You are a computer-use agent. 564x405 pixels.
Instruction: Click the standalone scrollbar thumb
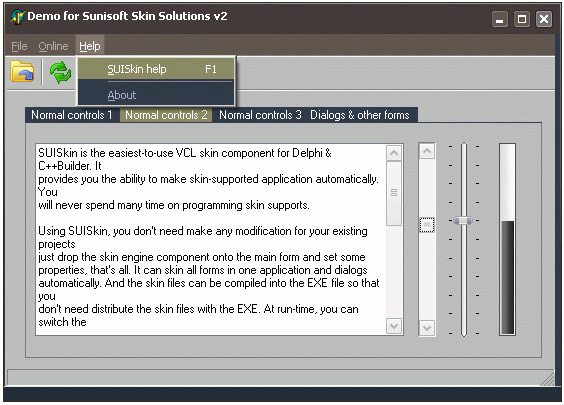point(427,225)
